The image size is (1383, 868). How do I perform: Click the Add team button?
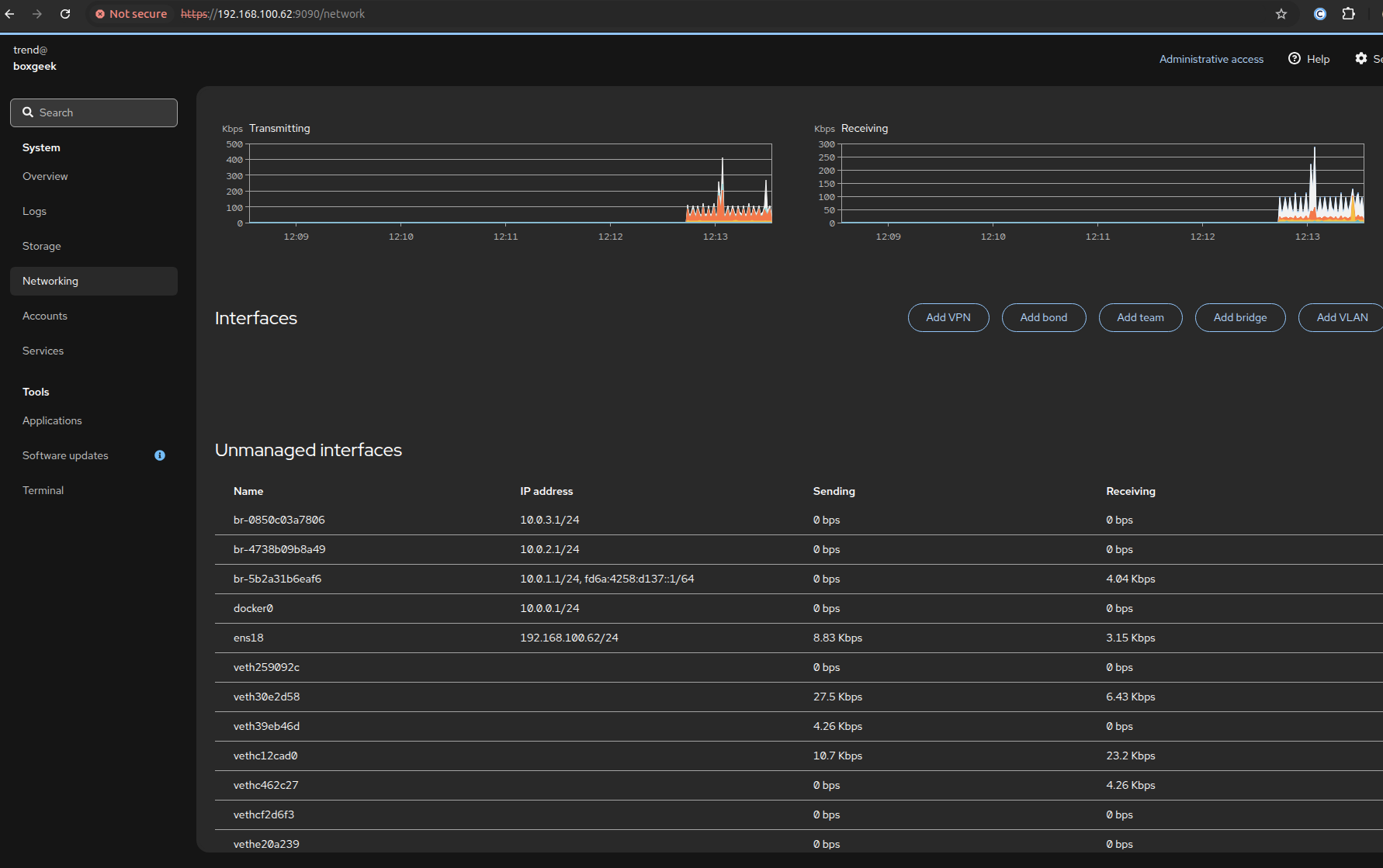pyautogui.click(x=1141, y=317)
